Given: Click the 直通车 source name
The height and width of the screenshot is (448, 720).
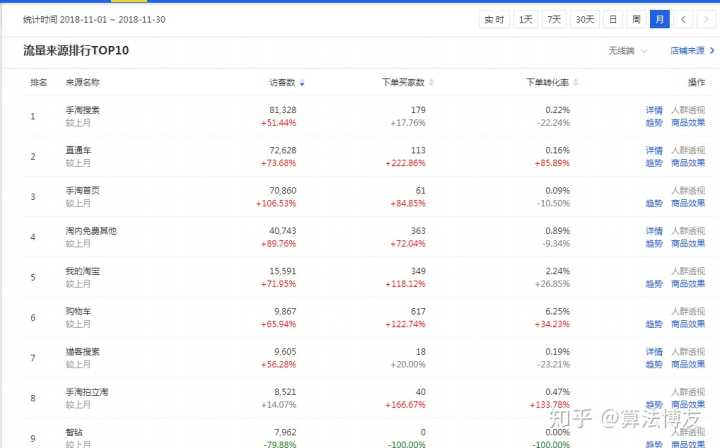Looking at the screenshot, I should 79,151.
